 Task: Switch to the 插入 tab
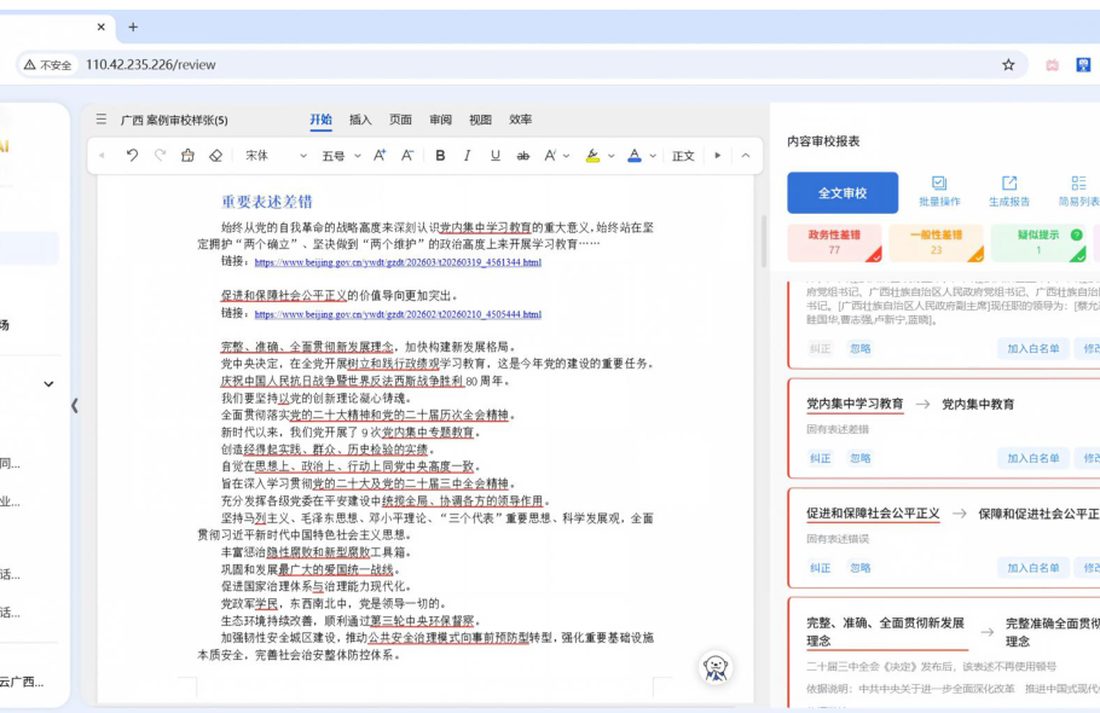coord(361,119)
